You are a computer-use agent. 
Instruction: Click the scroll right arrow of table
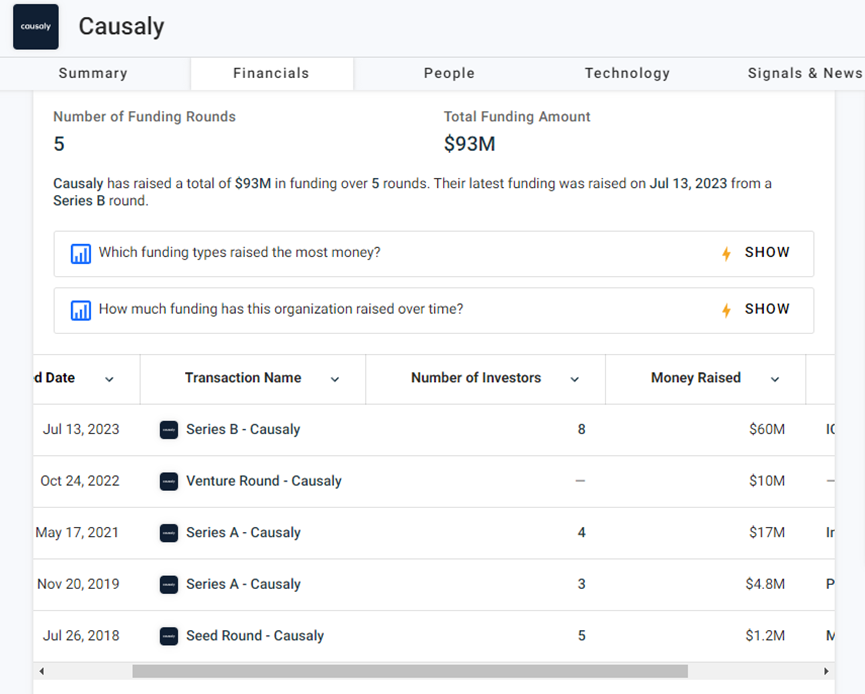826,671
